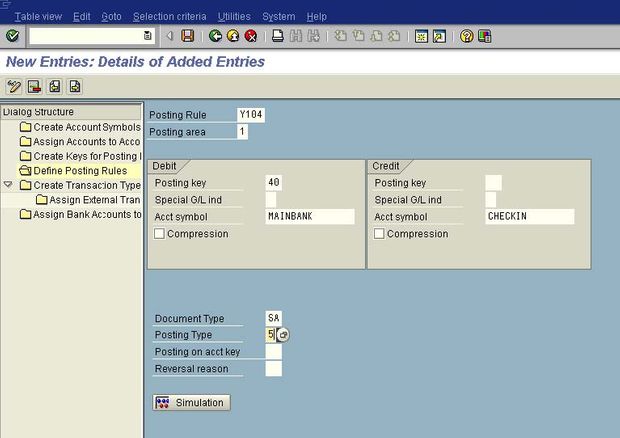Screen dimensions: 620x438
Task: Click the Save floppy disk icon
Action: pyautogui.click(x=187, y=36)
